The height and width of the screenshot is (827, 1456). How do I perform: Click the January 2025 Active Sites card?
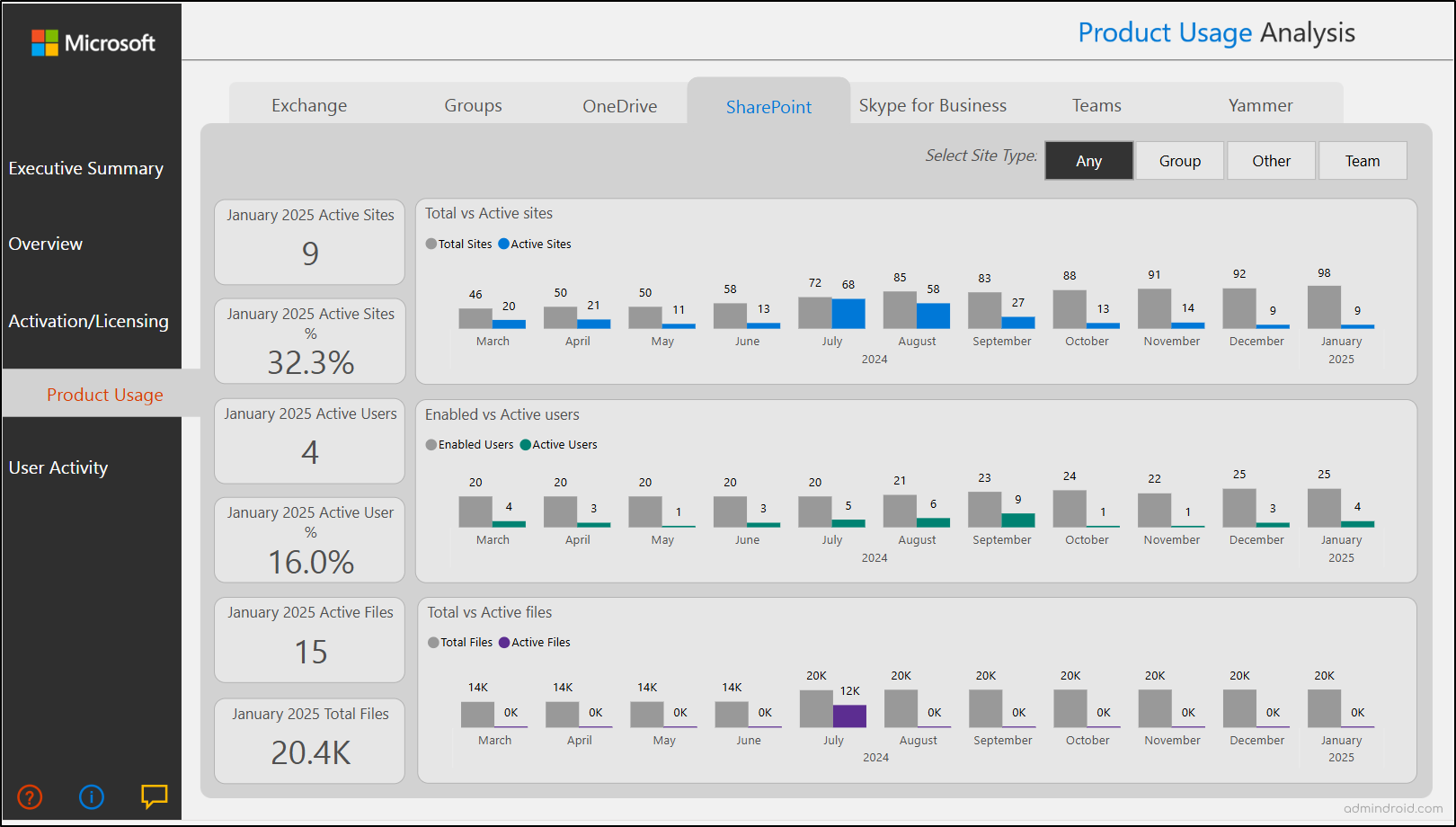click(x=309, y=242)
